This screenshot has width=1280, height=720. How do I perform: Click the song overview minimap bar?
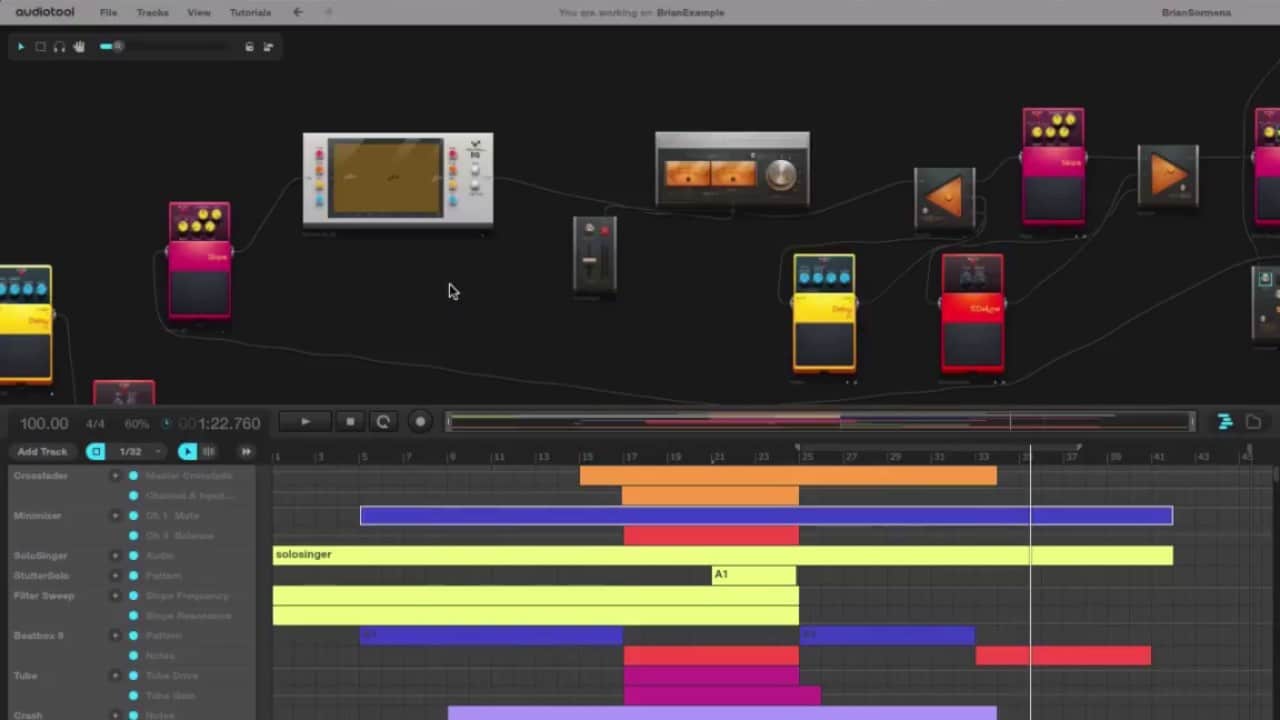[x=820, y=422]
